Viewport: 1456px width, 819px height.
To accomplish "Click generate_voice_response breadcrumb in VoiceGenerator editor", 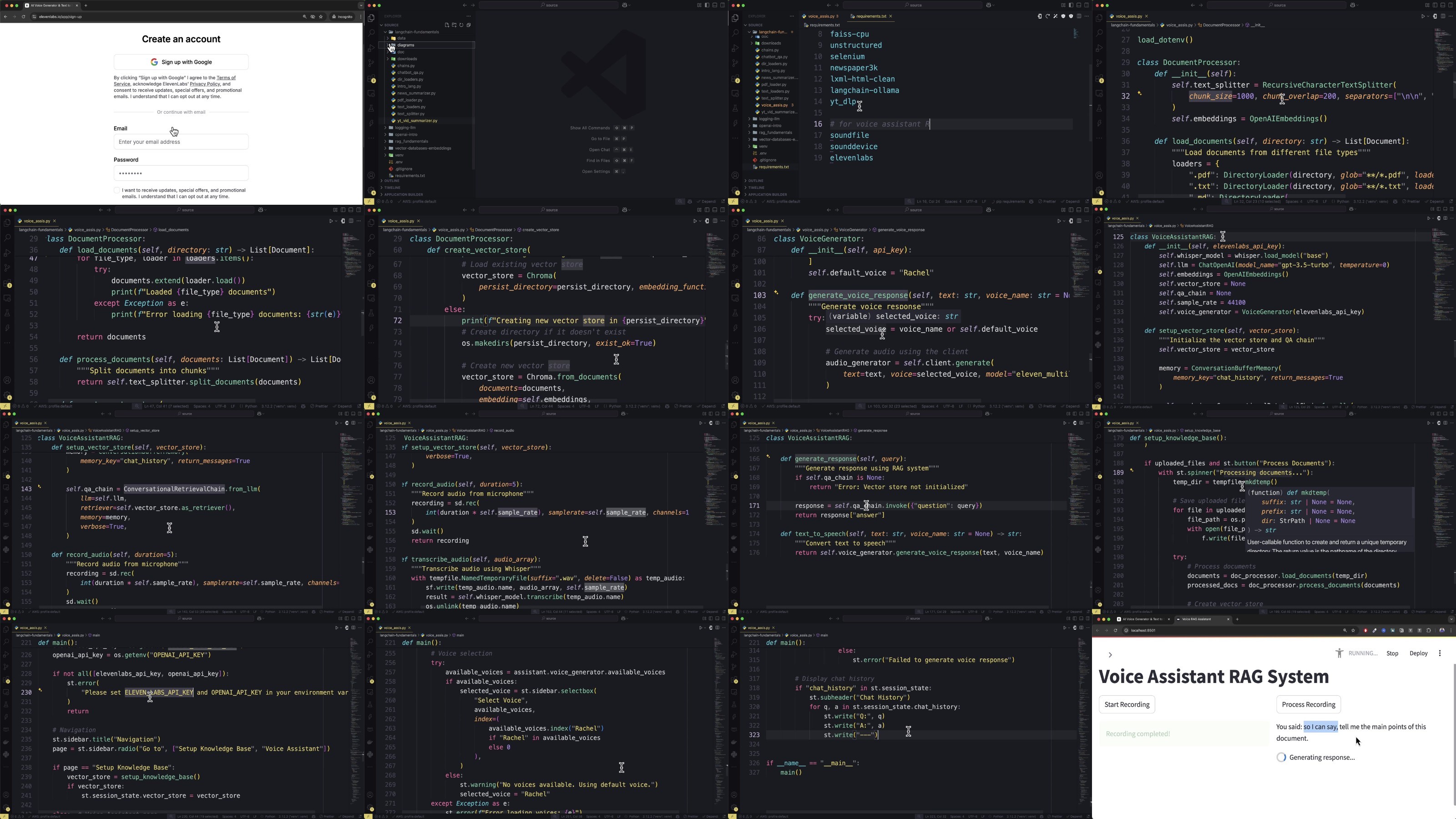I will click(901, 230).
